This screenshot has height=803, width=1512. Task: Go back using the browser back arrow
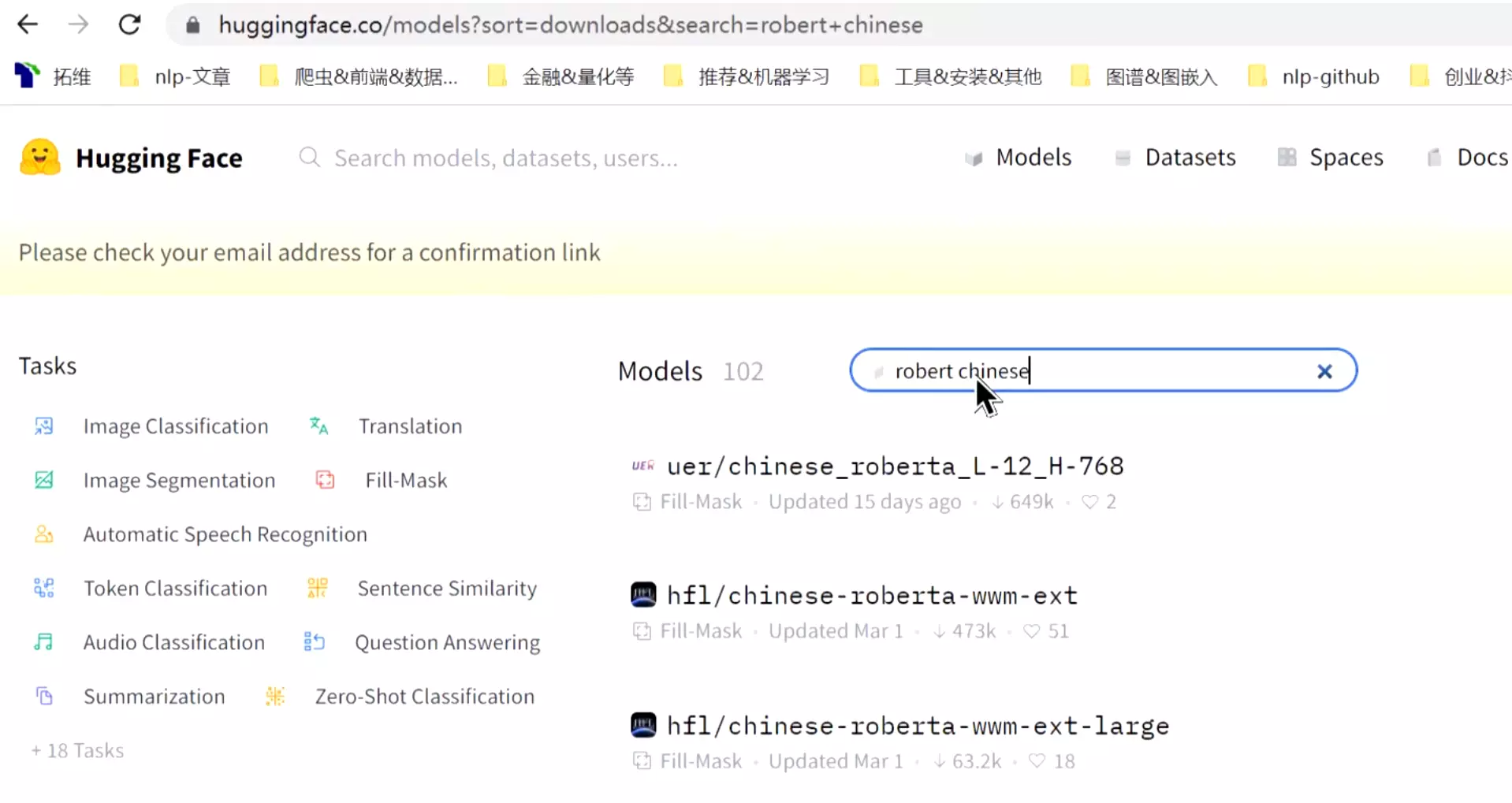tap(28, 24)
